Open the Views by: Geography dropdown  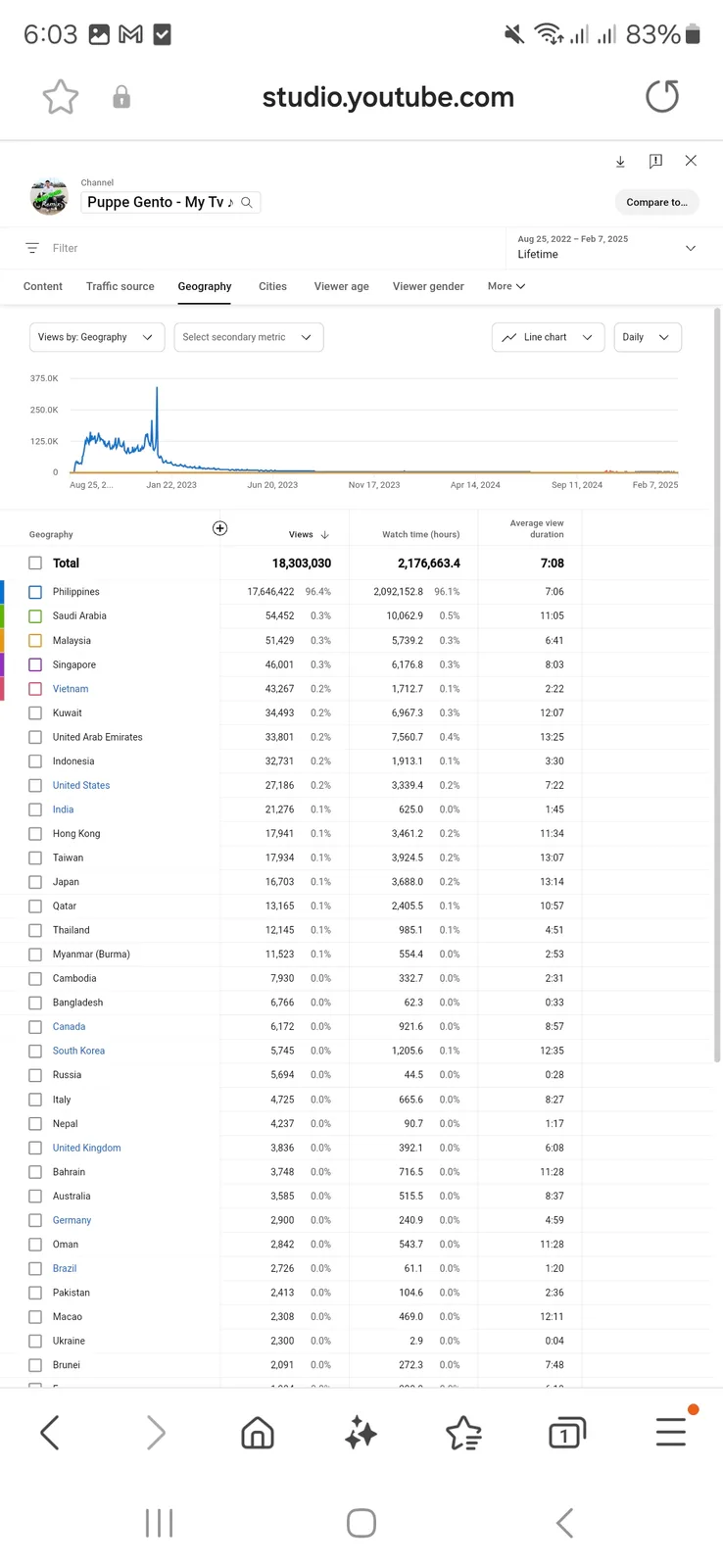(x=97, y=337)
